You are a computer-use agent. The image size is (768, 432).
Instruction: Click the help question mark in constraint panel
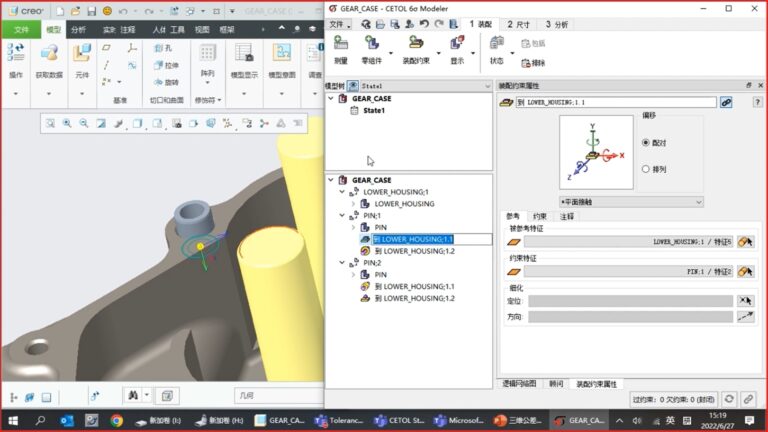[x=757, y=102]
